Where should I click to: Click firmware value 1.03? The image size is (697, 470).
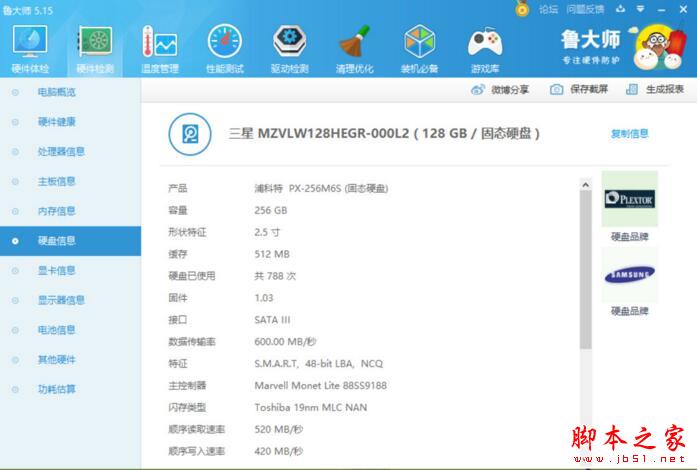click(264, 298)
